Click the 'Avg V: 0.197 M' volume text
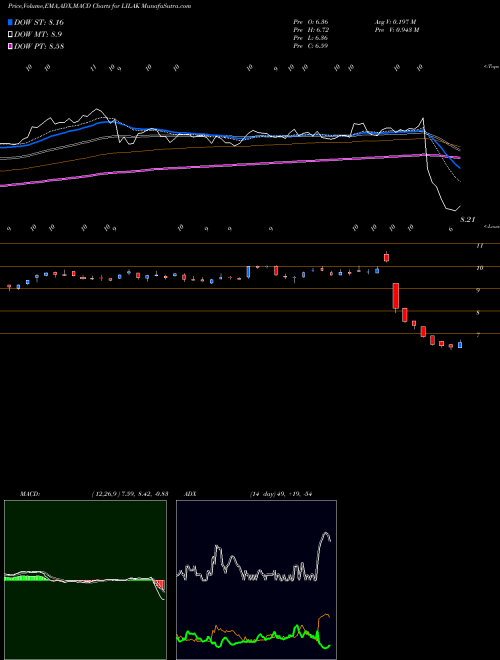 click(395, 21)
